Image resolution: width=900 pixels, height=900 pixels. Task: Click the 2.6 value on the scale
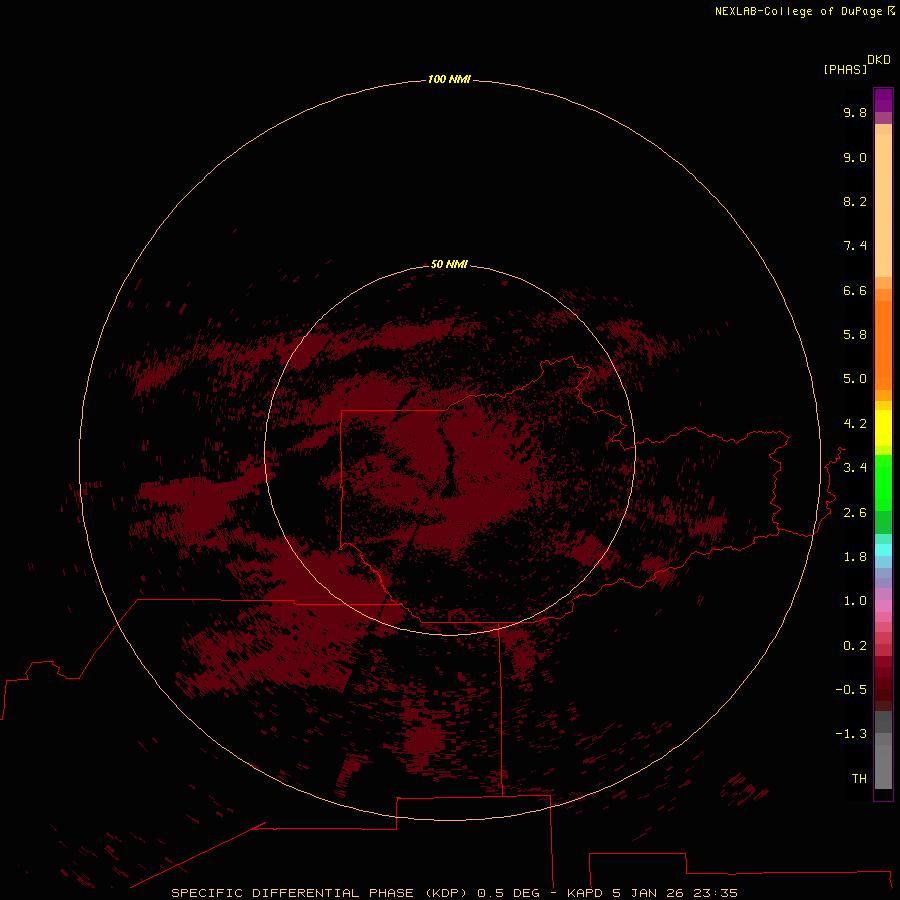tap(855, 513)
